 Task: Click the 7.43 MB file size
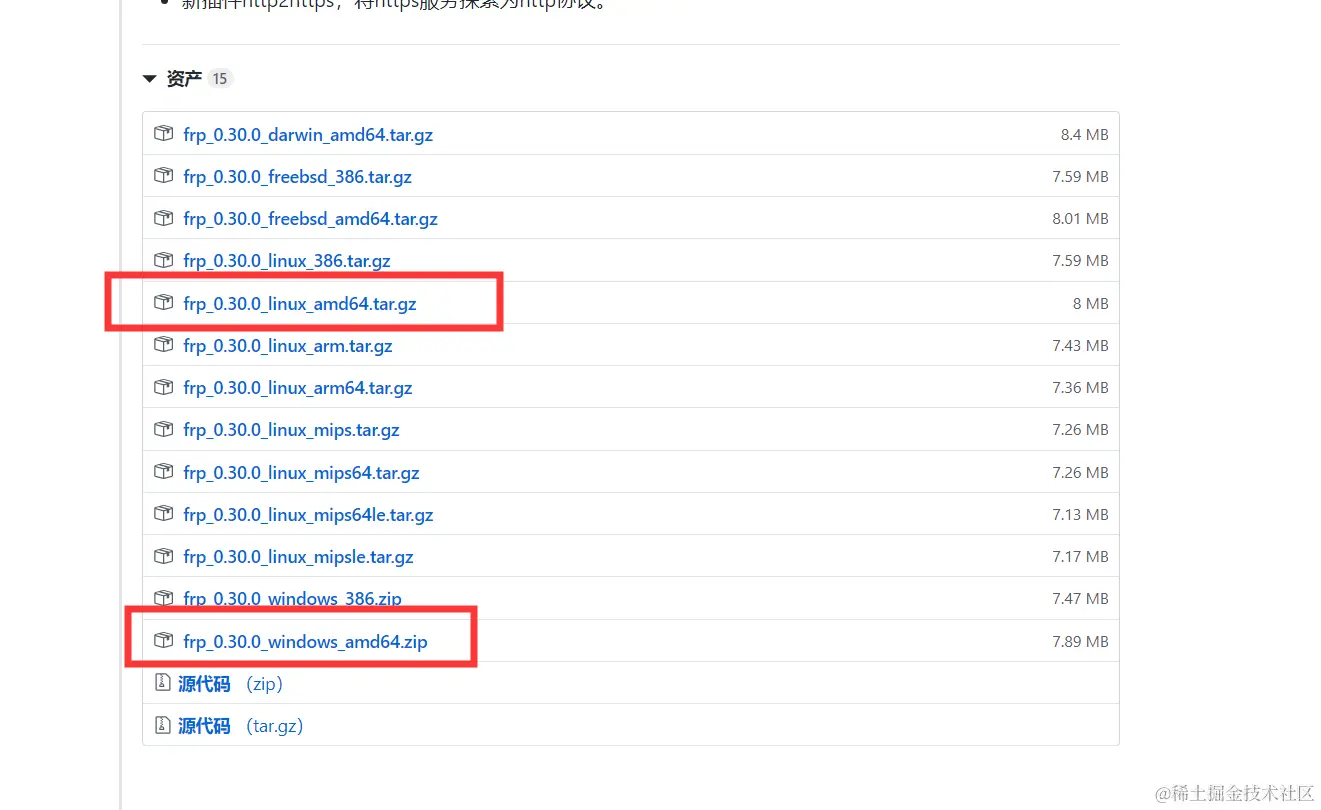1081,346
